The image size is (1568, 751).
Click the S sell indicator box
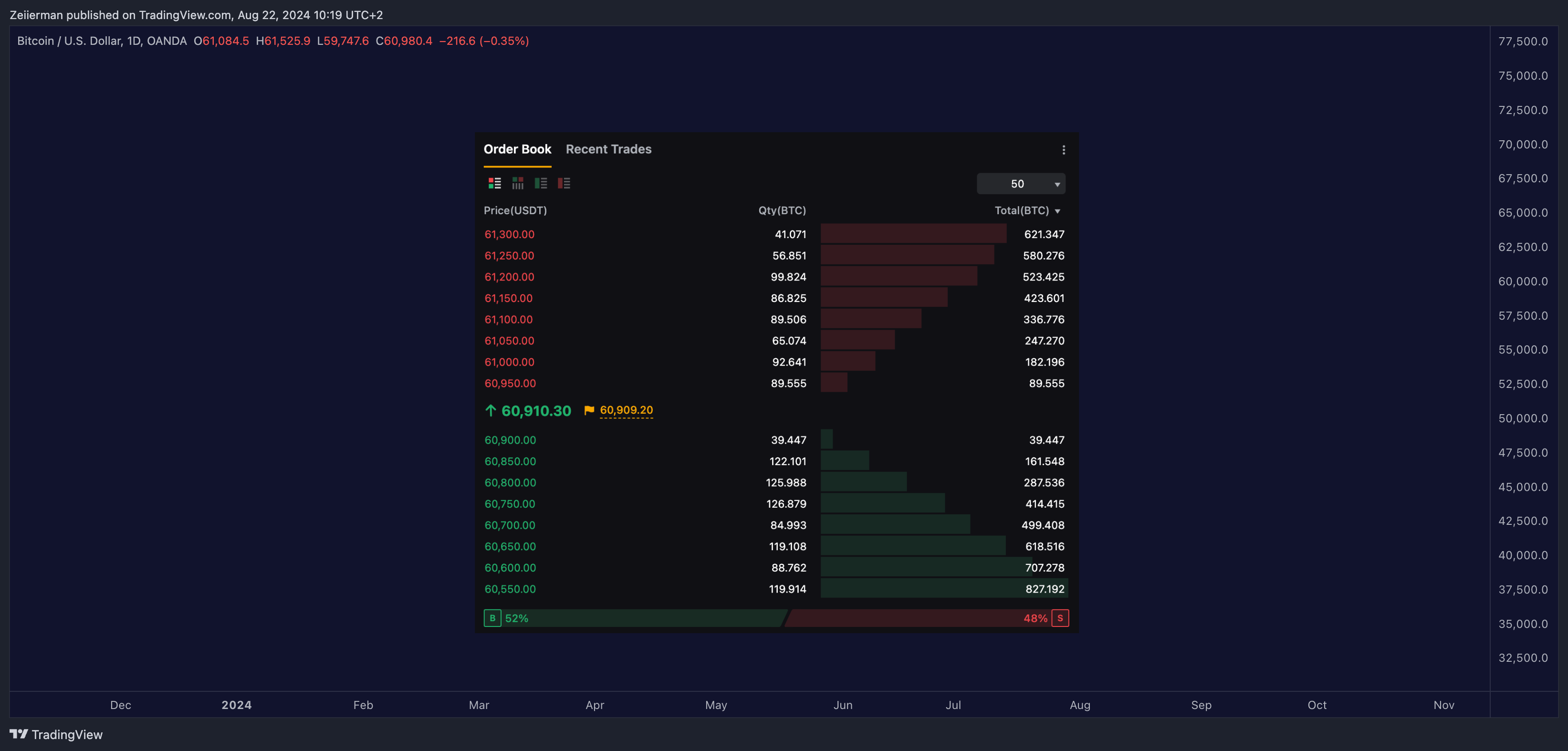1060,618
